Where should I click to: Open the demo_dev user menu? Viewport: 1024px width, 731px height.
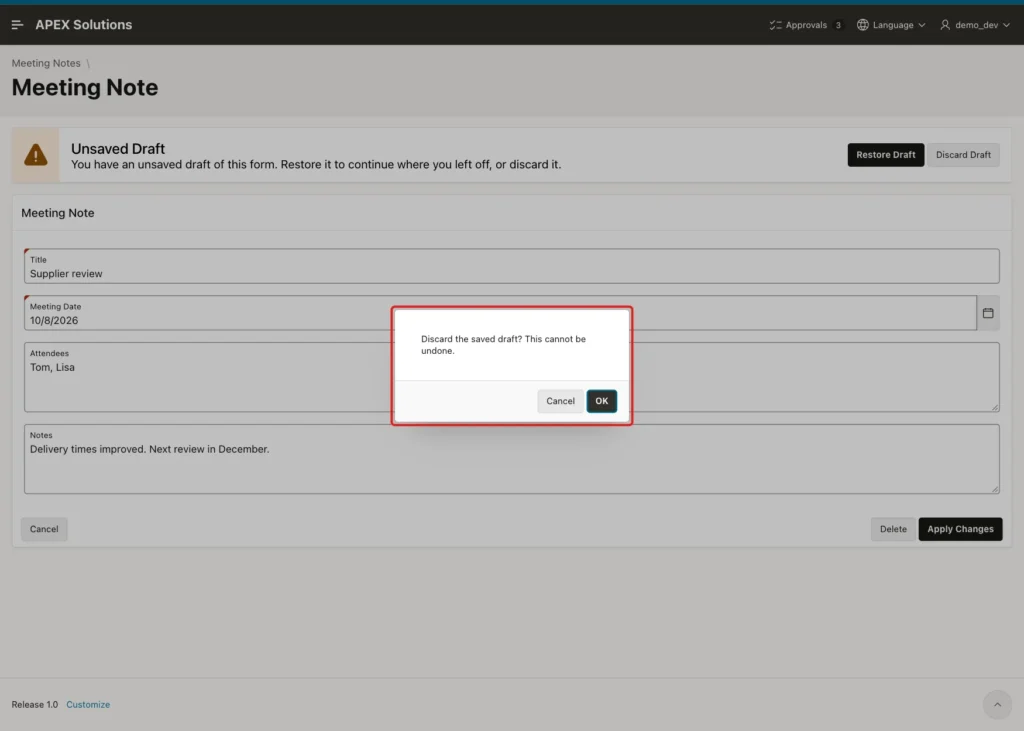coord(975,25)
